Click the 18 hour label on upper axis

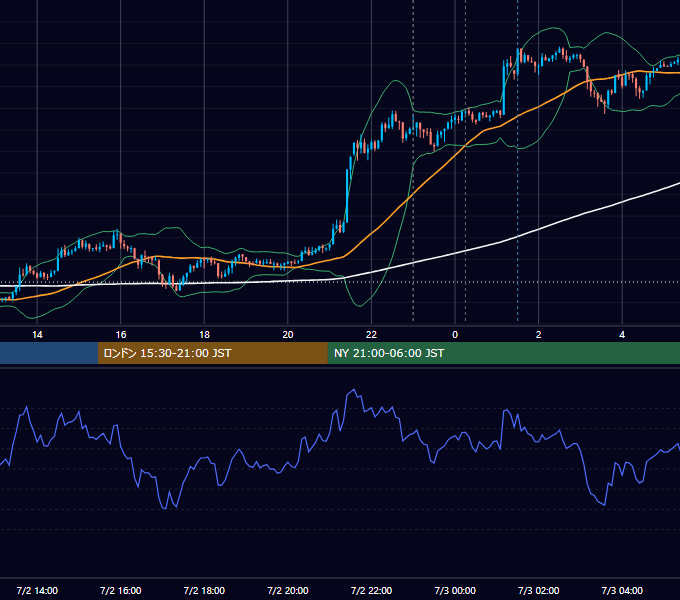pos(204,335)
